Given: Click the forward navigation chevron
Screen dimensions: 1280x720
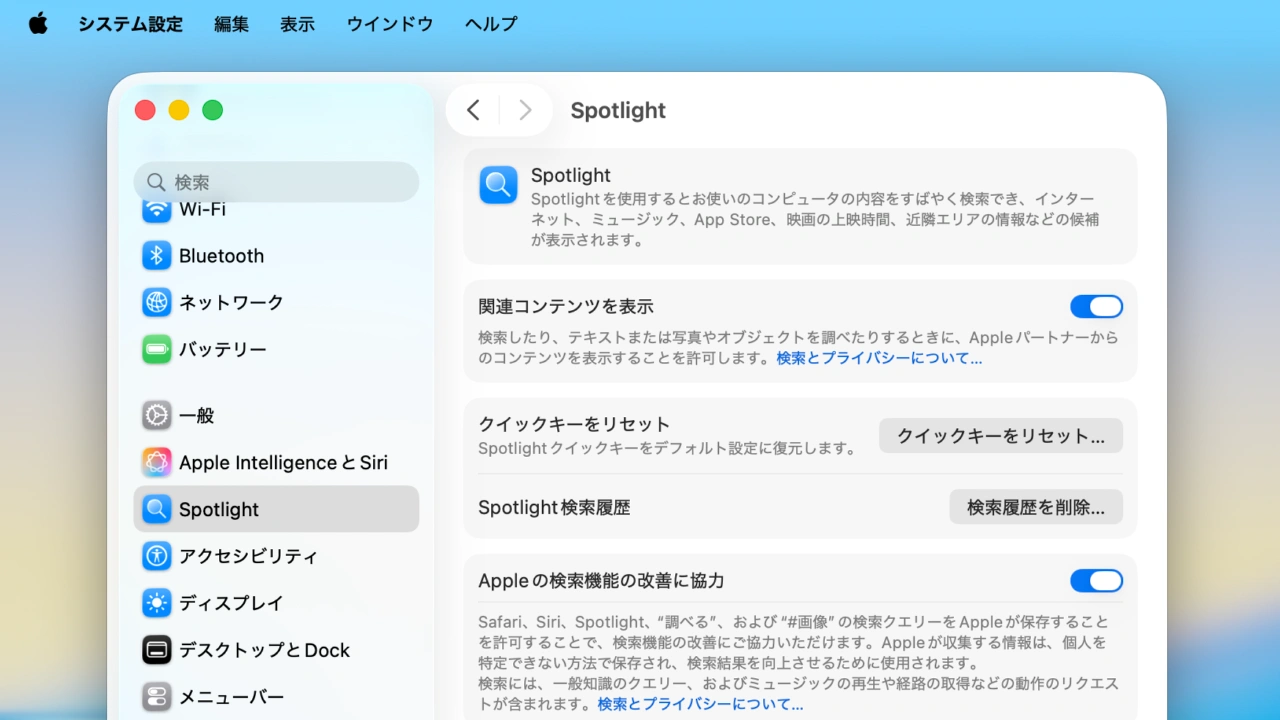Looking at the screenshot, I should pyautogui.click(x=525, y=110).
